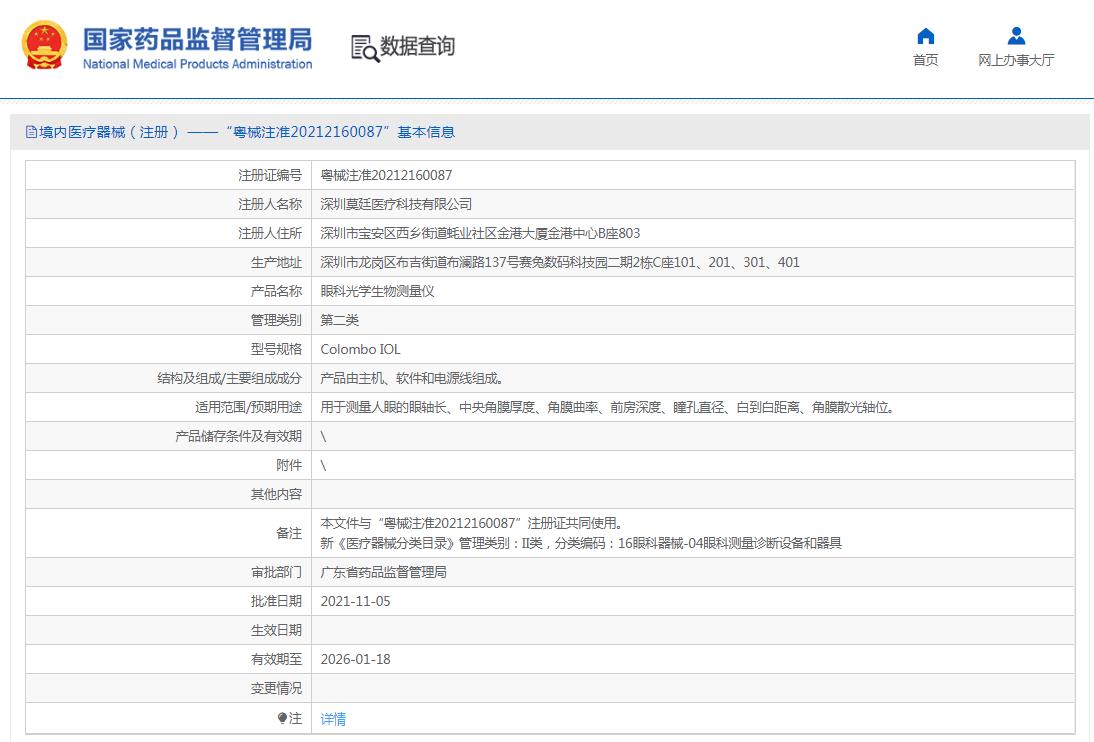
Task: Click the 型号规格 label
Action: [x=276, y=349]
